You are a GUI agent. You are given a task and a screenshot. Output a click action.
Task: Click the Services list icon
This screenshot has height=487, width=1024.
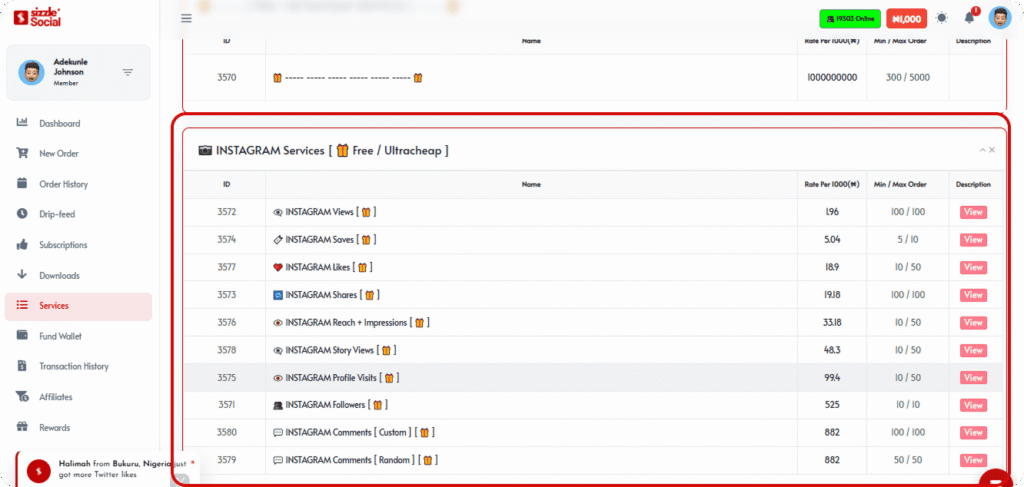click(x=22, y=305)
